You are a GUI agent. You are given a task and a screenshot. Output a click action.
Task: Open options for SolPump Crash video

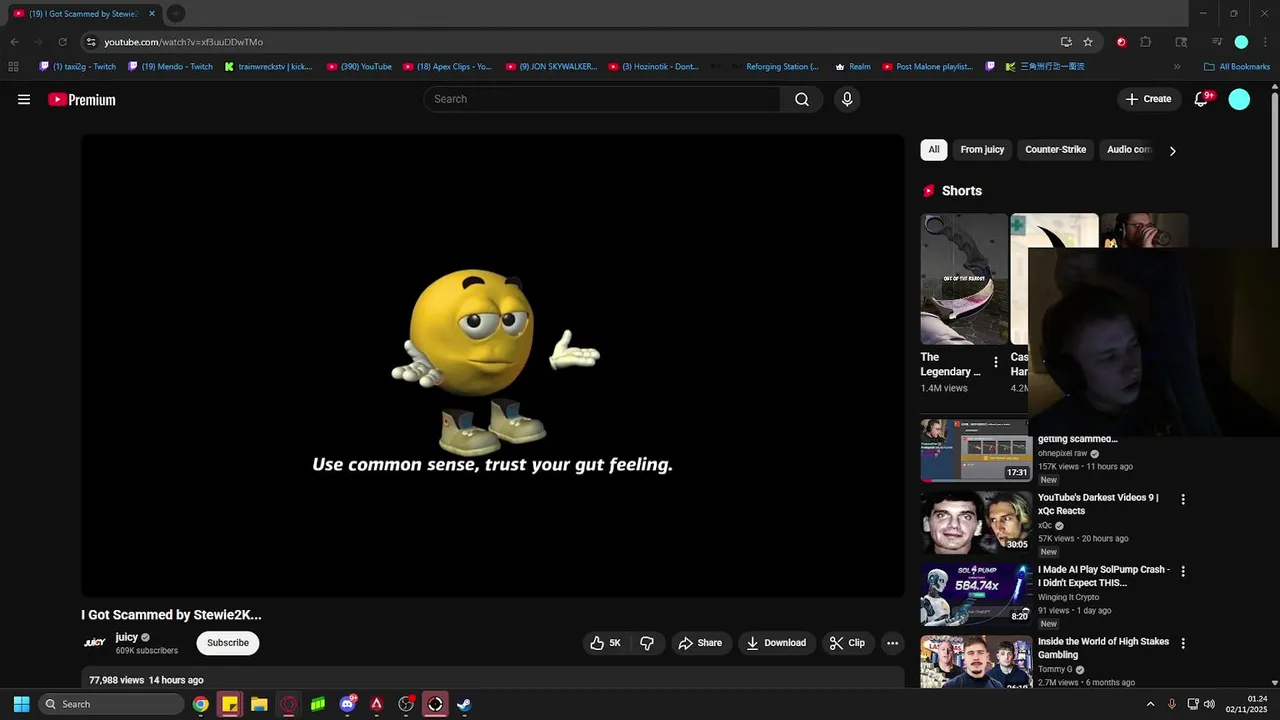coord(1183,571)
